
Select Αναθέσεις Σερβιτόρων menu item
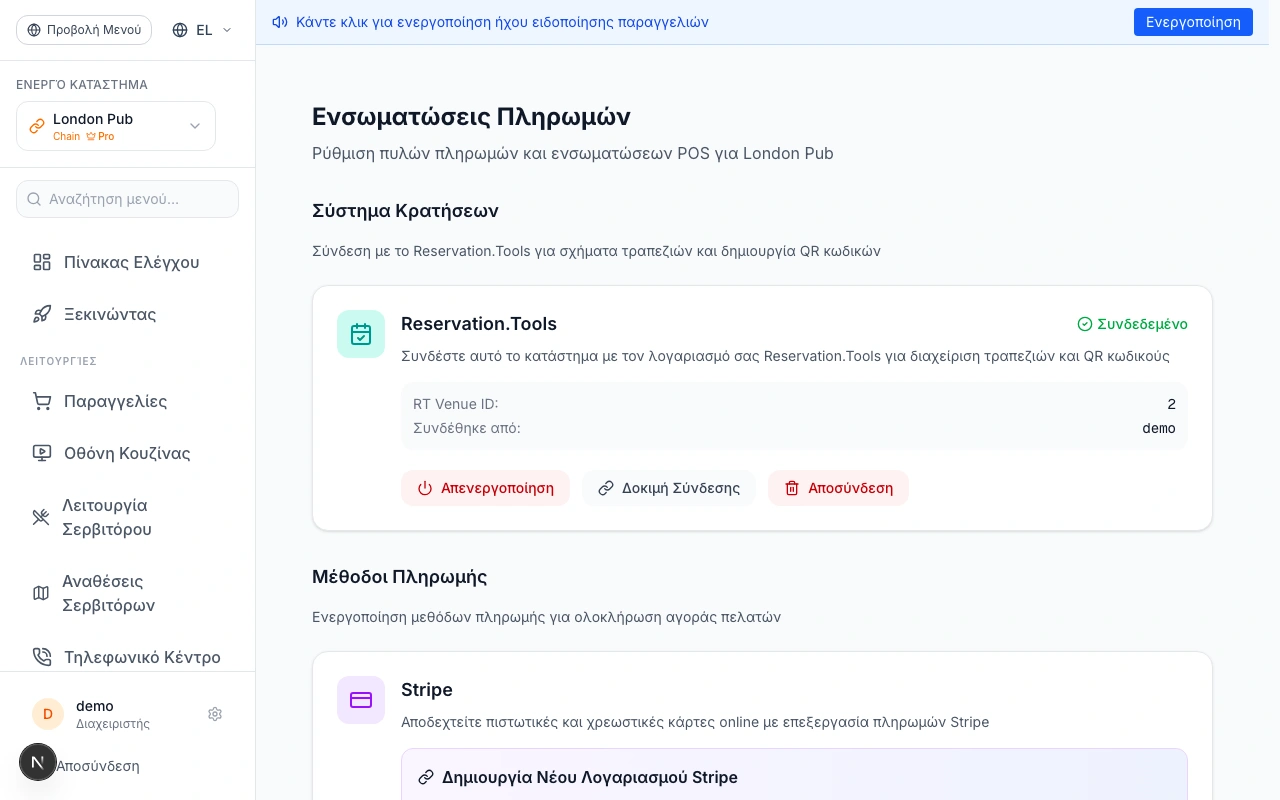tap(128, 593)
